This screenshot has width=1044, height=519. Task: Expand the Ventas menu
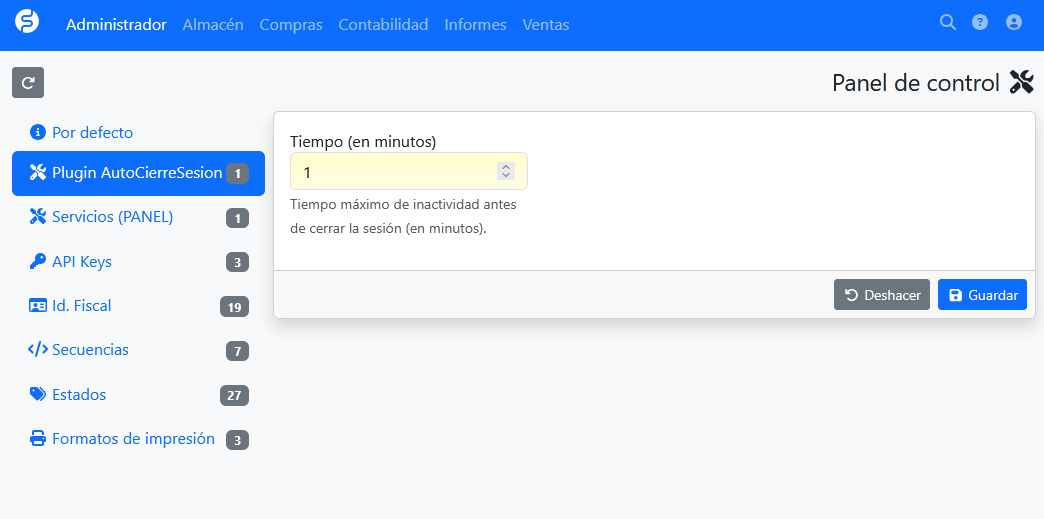(x=546, y=25)
